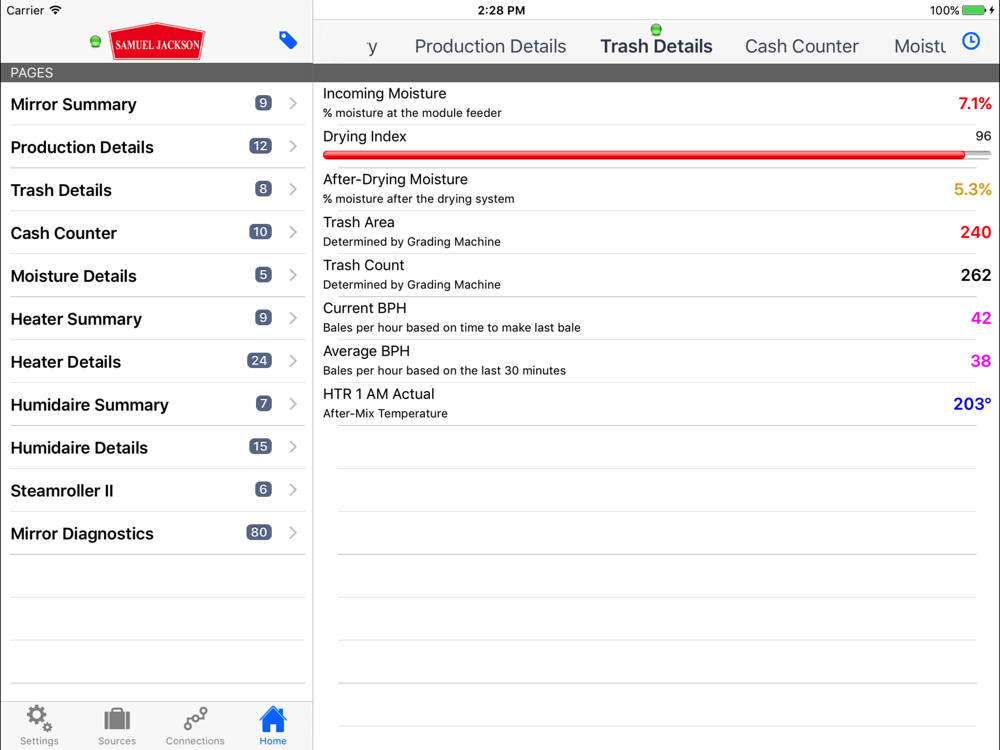
Task: Open Steamroller II page
Action: tap(157, 490)
